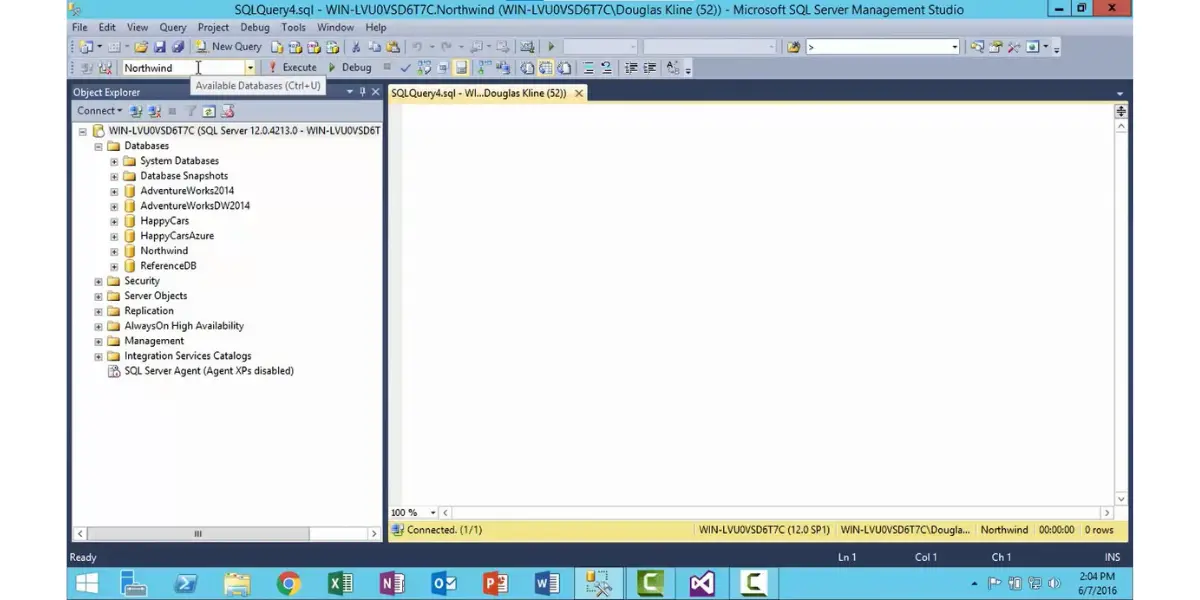Viewport: 1200px width, 600px height.
Task: Open the Project menu
Action: pyautogui.click(x=213, y=27)
